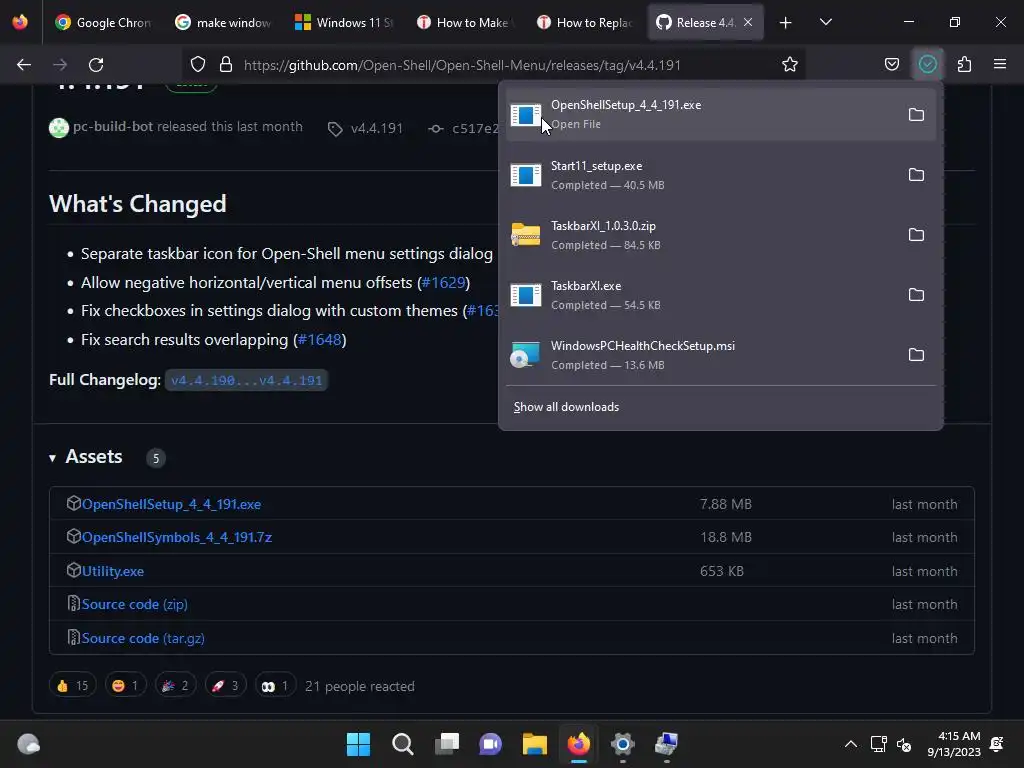
Task: Open pc-build-bot profile link
Action: click(113, 127)
